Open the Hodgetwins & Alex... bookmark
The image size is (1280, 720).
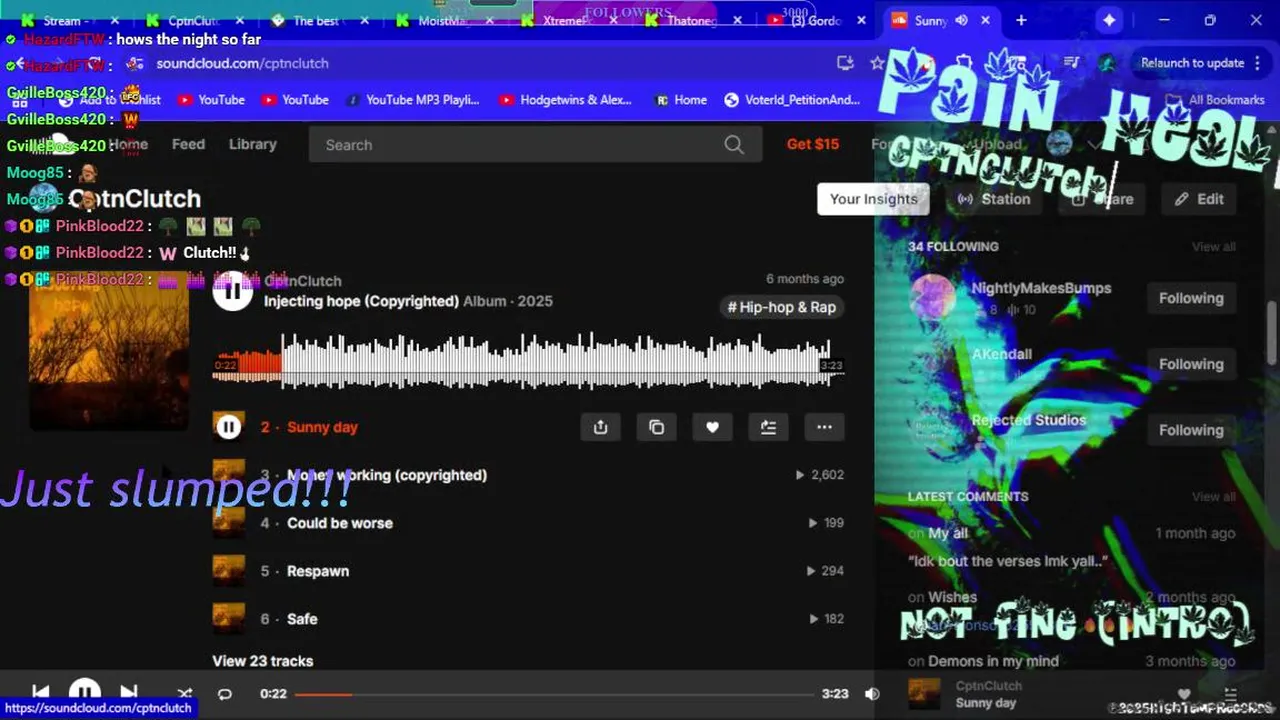[565, 100]
